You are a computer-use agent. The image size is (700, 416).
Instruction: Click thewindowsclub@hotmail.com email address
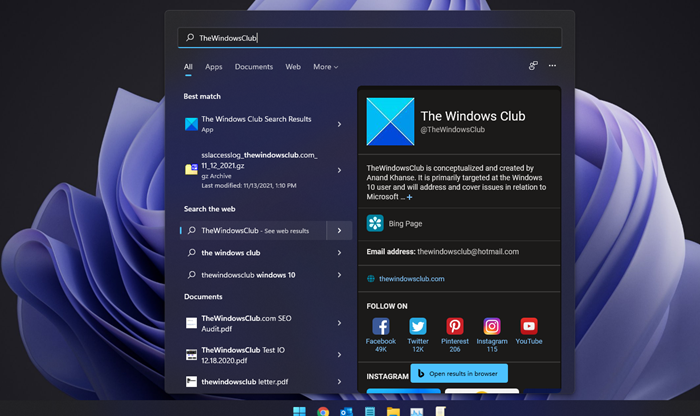[x=468, y=252]
